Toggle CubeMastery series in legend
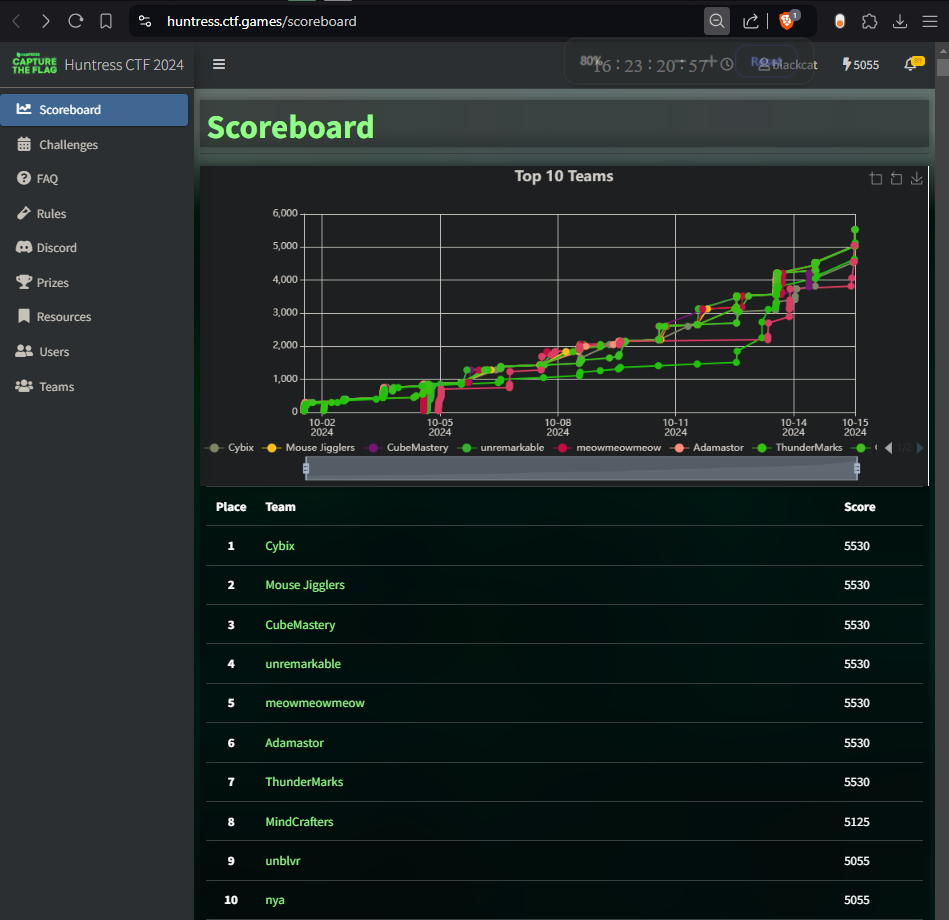 tap(406, 448)
